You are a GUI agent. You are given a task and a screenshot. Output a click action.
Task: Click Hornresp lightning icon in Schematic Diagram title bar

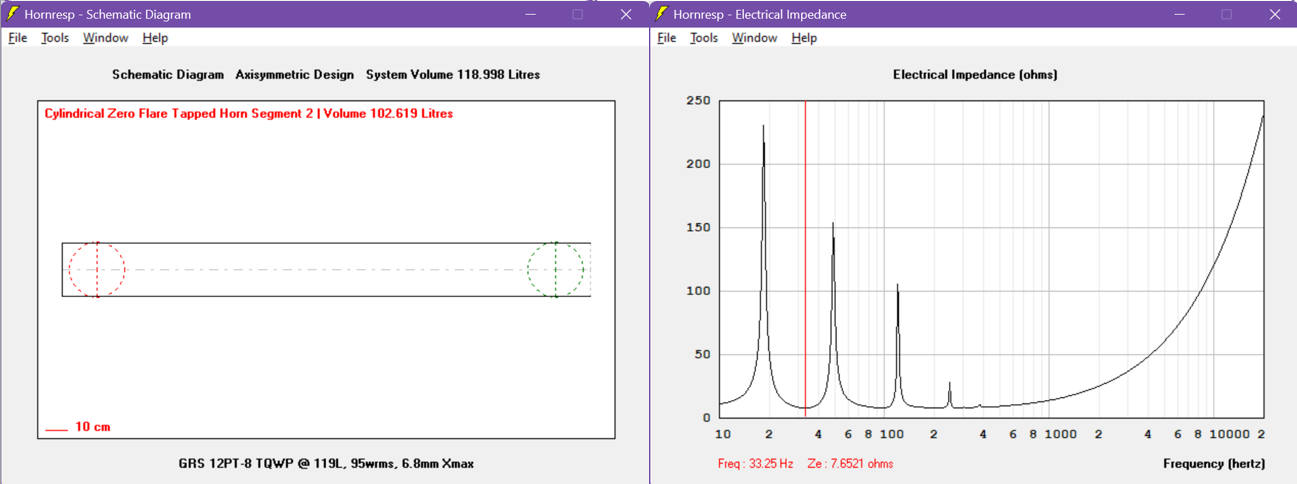13,14
